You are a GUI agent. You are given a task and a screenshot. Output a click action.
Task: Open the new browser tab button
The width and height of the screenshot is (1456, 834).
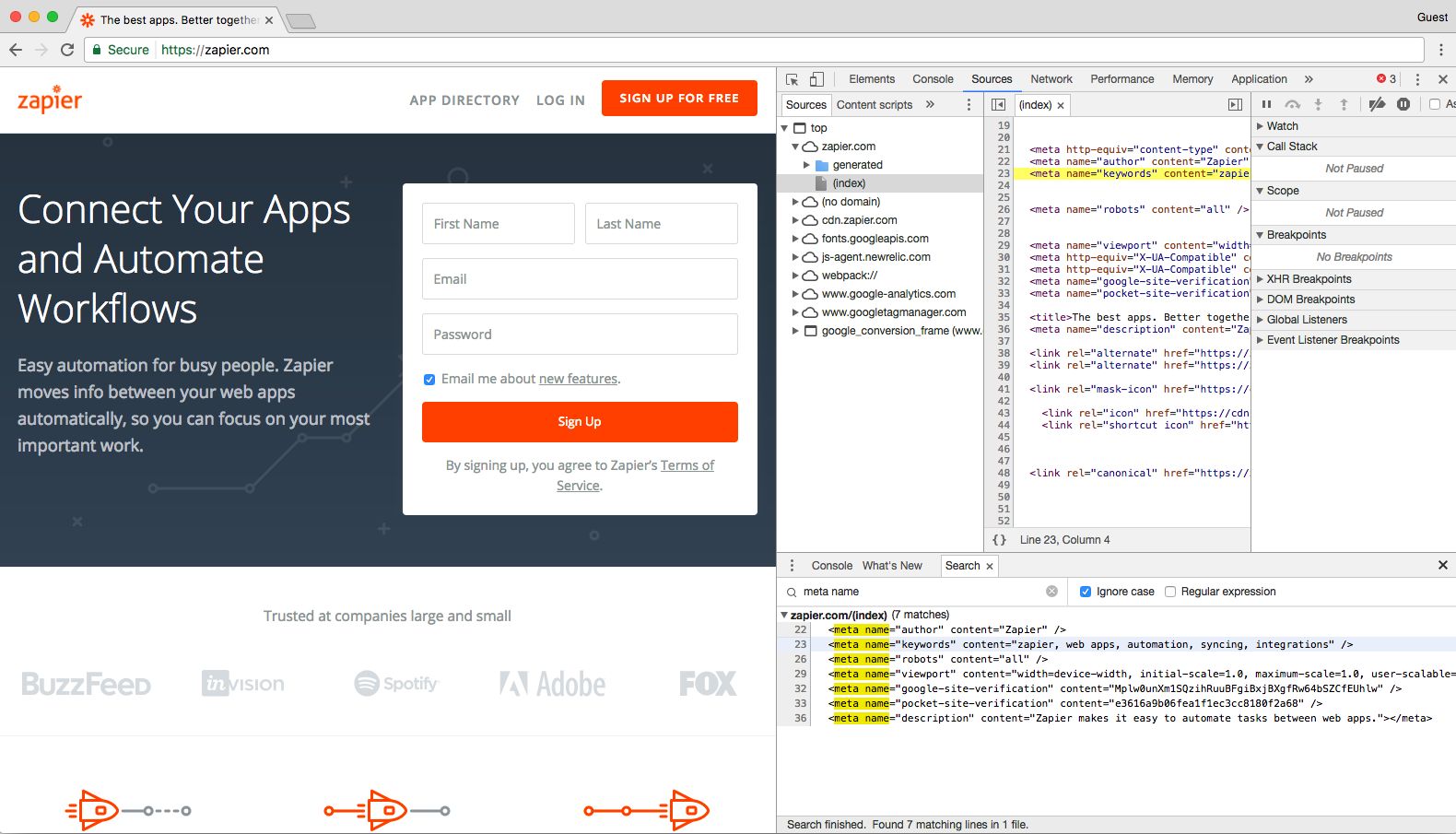point(300,20)
